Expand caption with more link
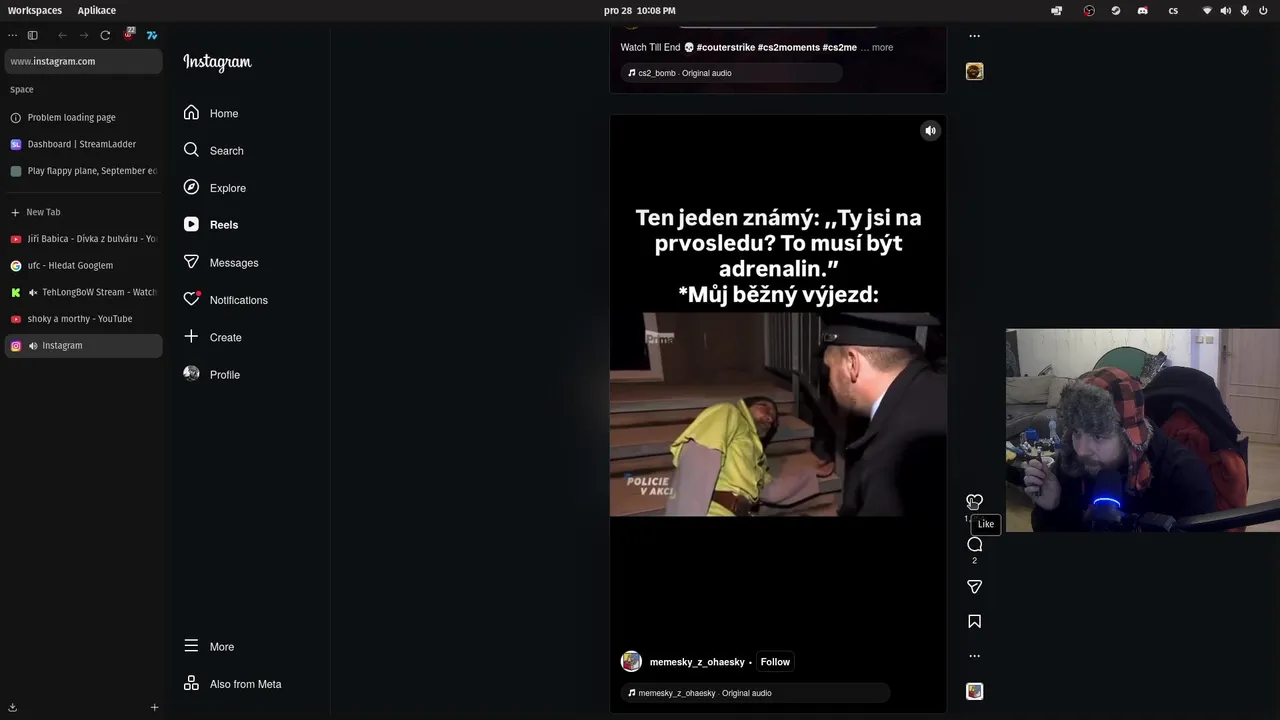 pyautogui.click(x=882, y=48)
